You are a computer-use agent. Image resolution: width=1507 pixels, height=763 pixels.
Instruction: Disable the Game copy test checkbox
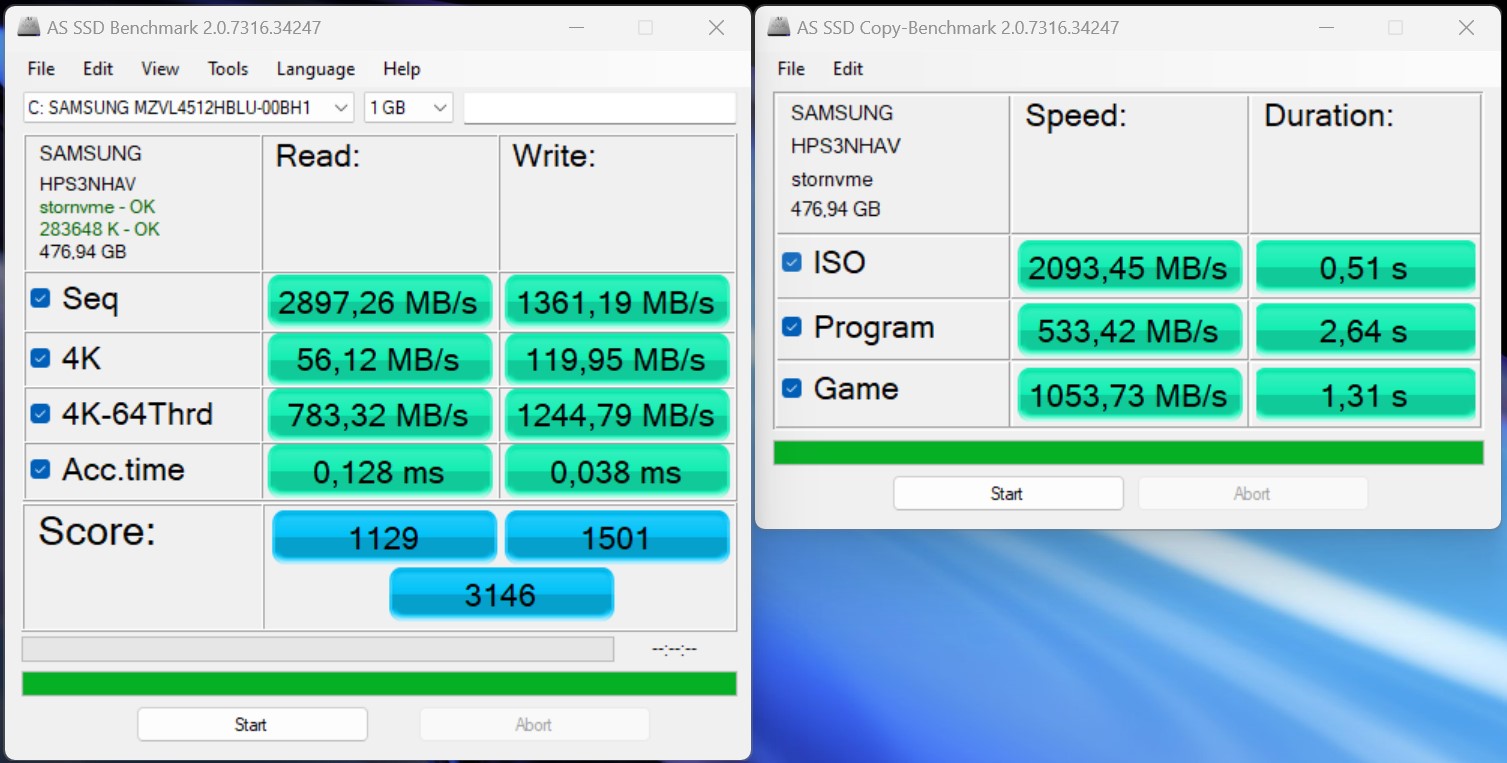[x=791, y=388]
